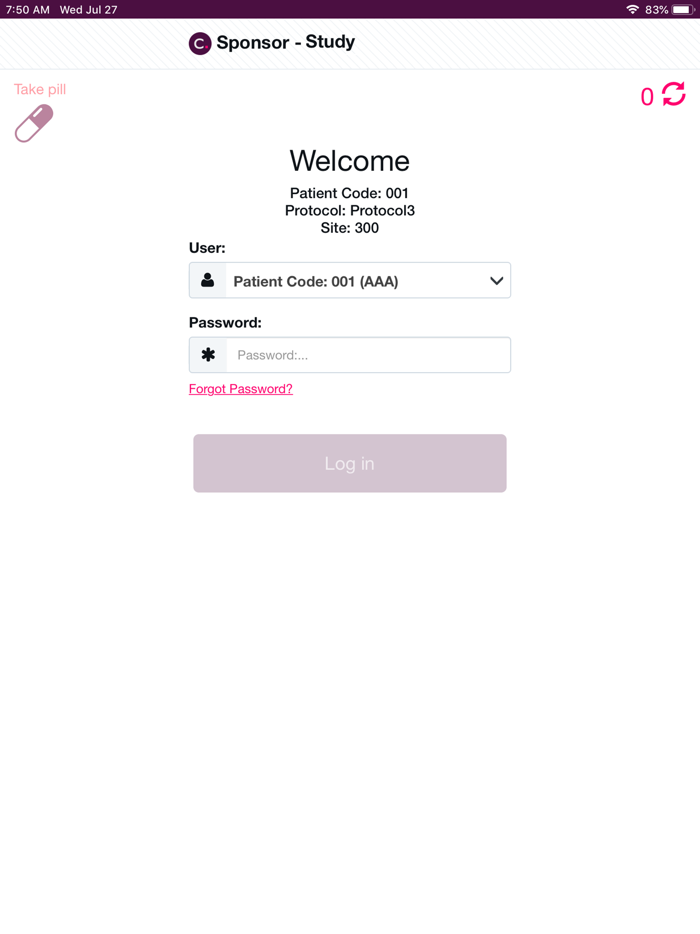
Task: Tap the Wi-Fi icon in status bar
Action: click(633, 10)
